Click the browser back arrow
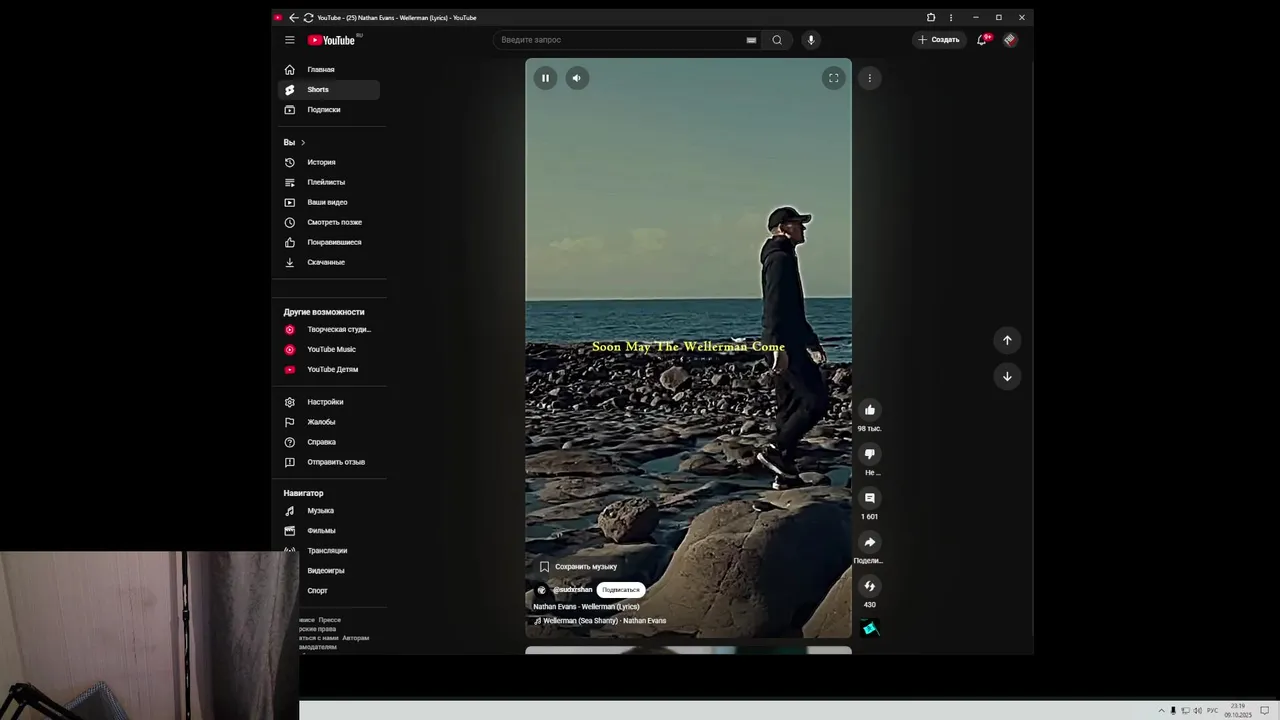 293,18
